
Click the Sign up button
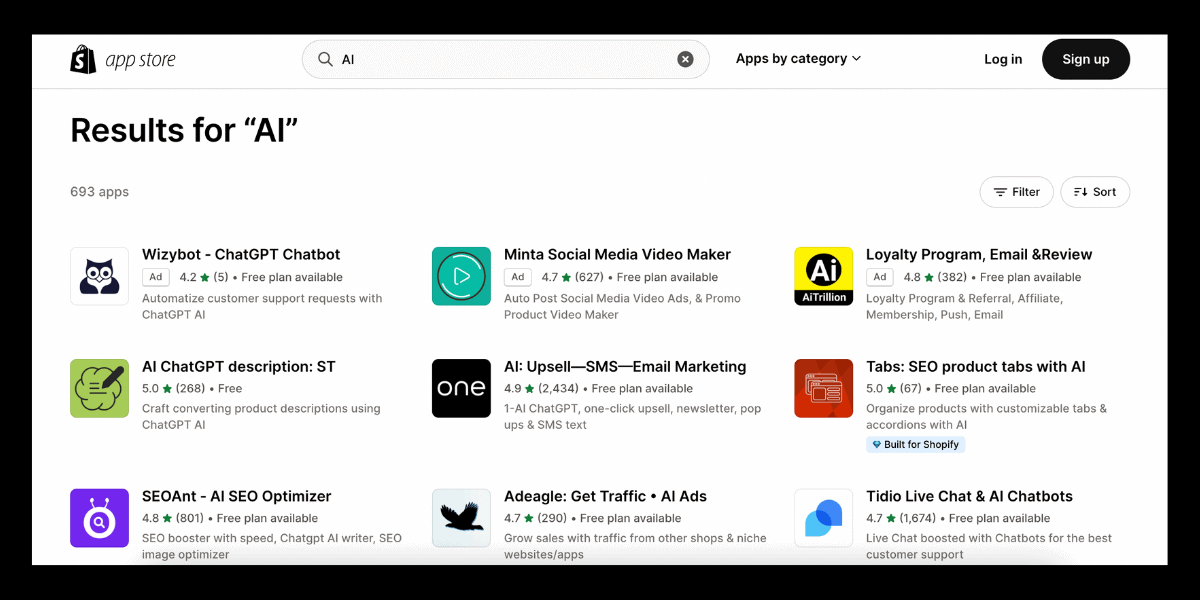pyautogui.click(x=1086, y=59)
